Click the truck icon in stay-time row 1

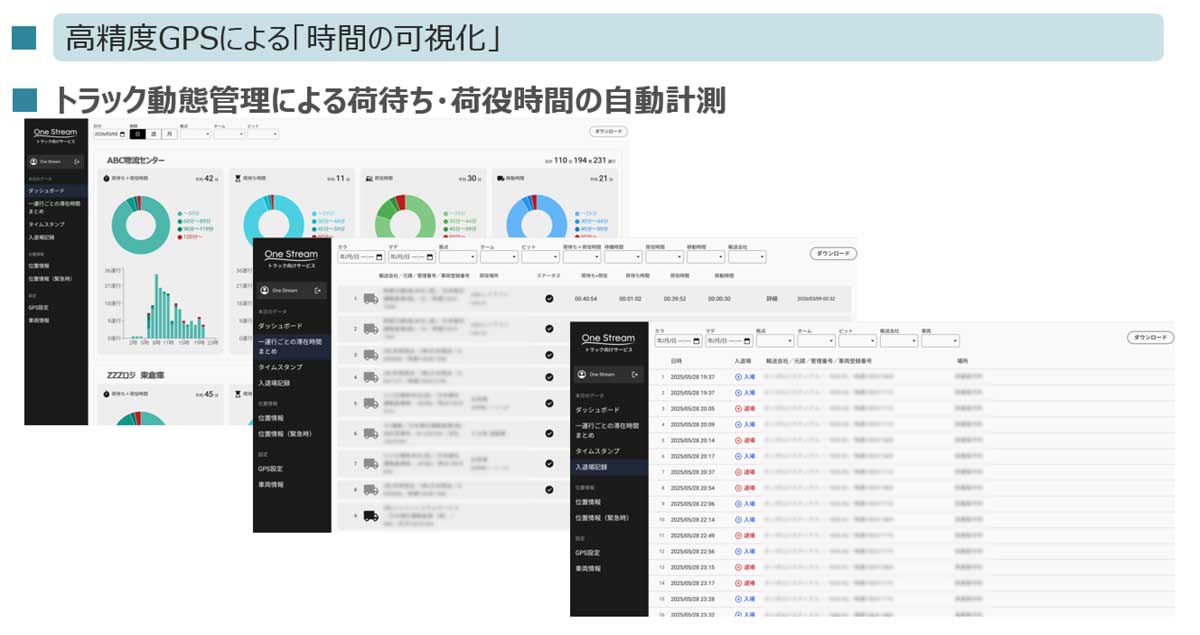370,298
